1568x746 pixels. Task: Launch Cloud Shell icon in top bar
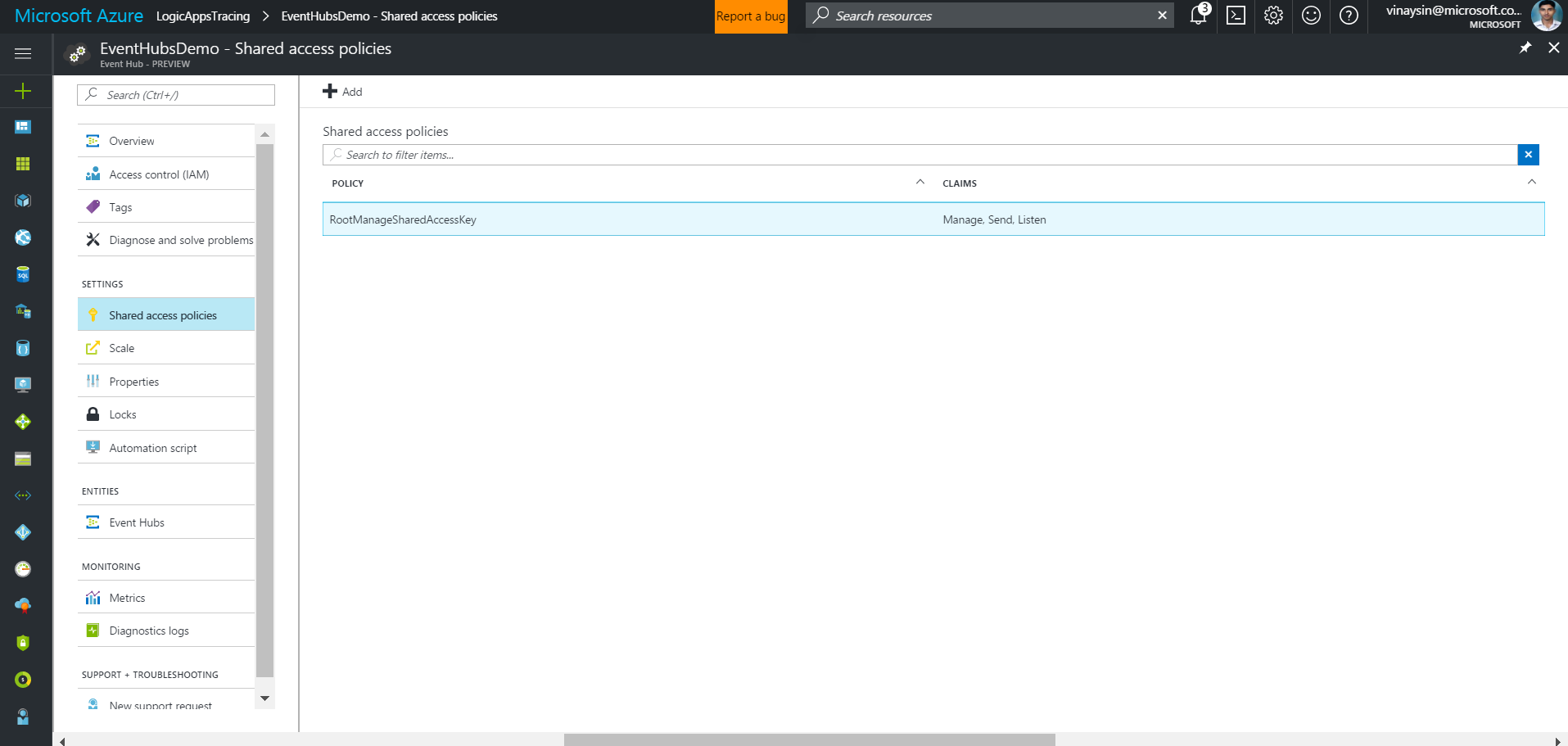(x=1236, y=16)
